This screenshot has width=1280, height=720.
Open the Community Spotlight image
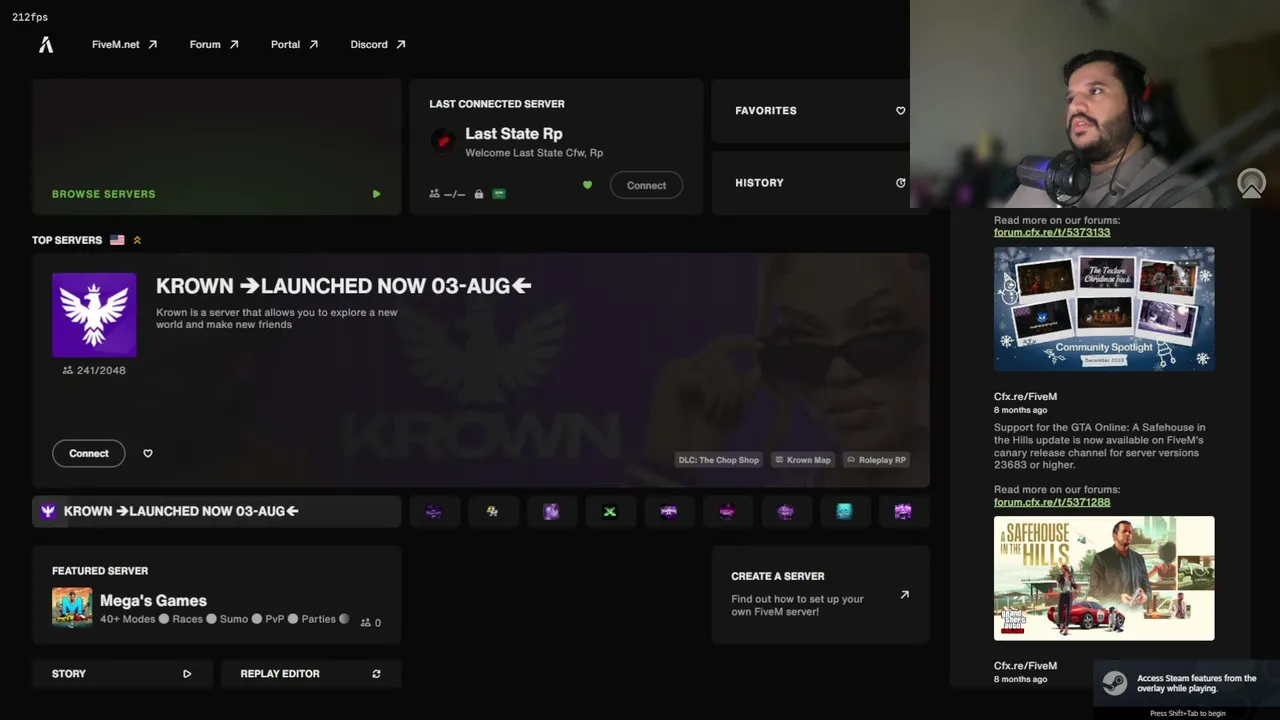[1104, 309]
